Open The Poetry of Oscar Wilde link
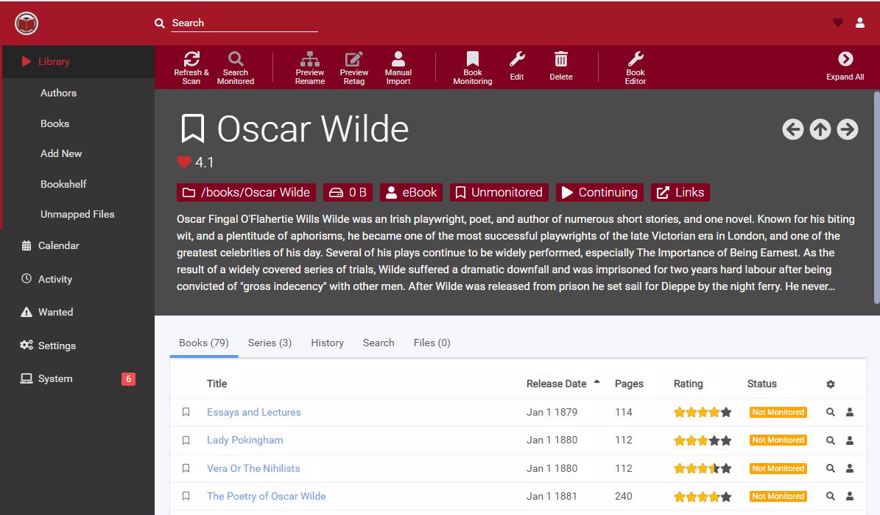This screenshot has height=515, width=880. (x=266, y=496)
